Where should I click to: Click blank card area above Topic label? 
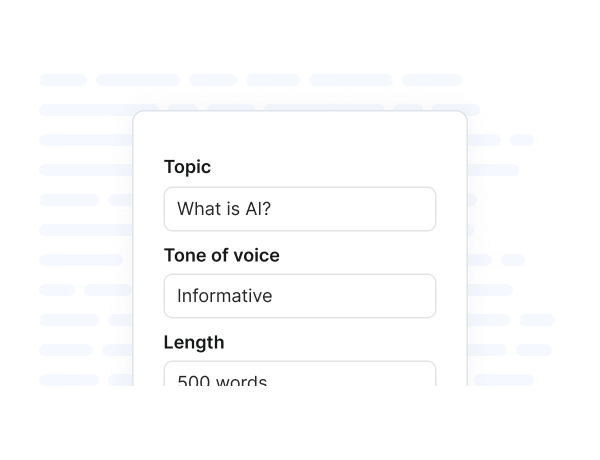point(300,133)
